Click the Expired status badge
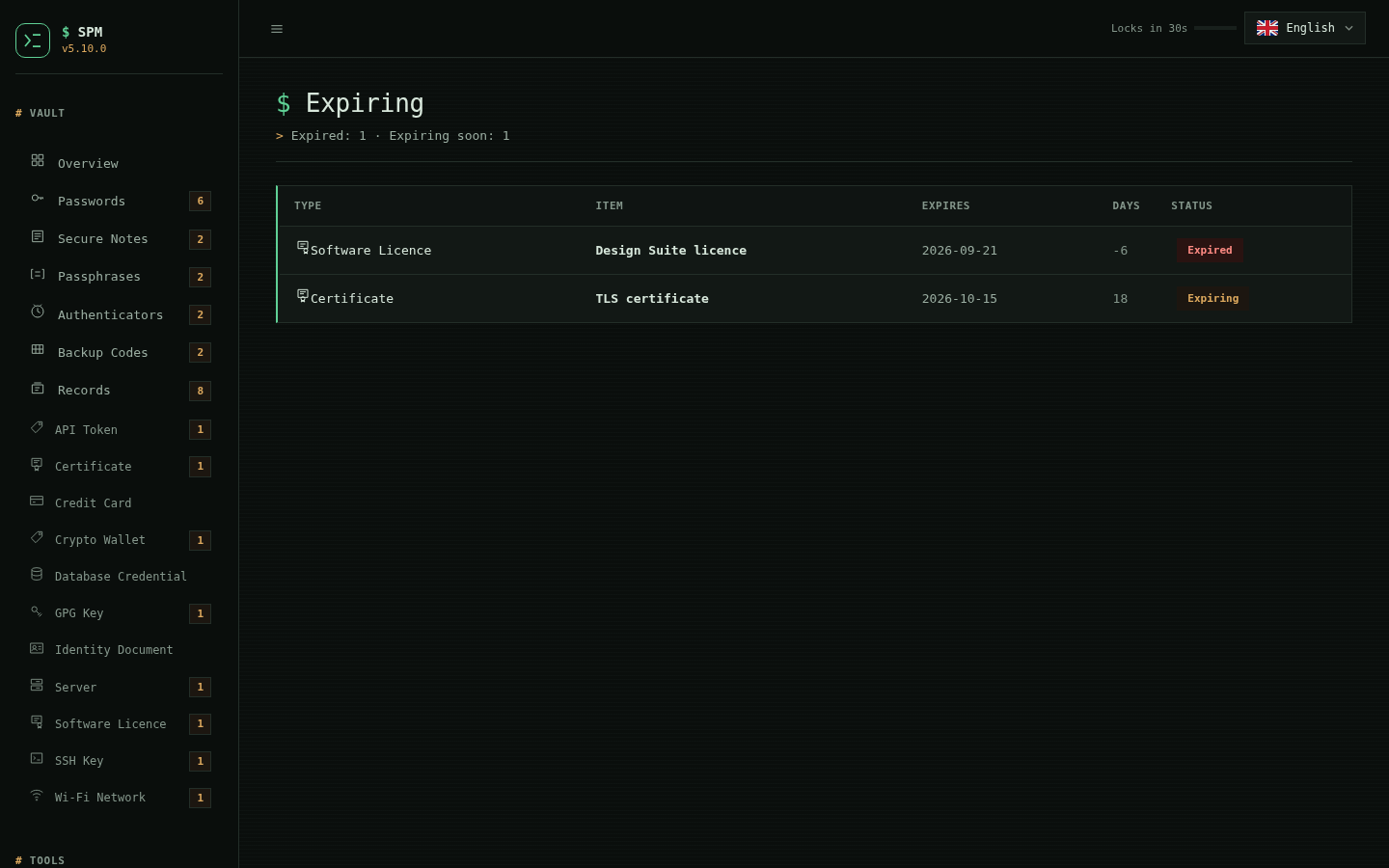Screen dimensions: 1389x868 point(1210,251)
